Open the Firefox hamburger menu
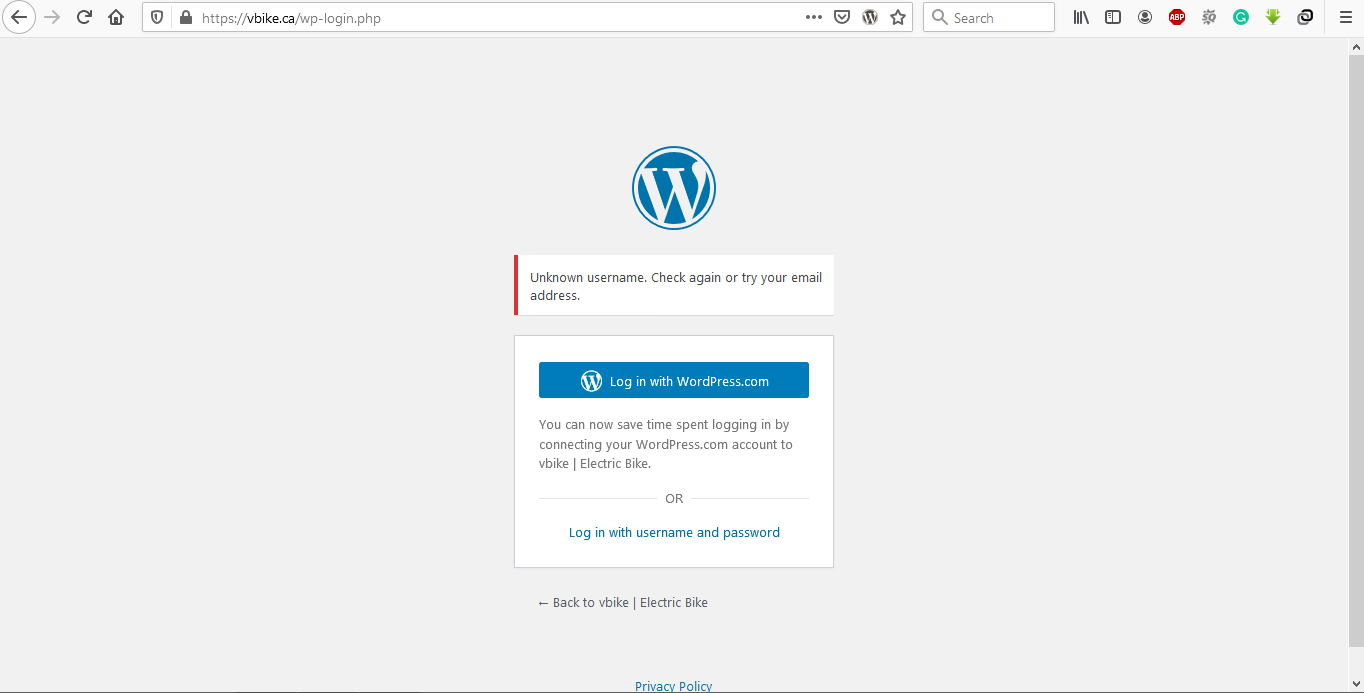The width and height of the screenshot is (1364, 693). click(1345, 17)
